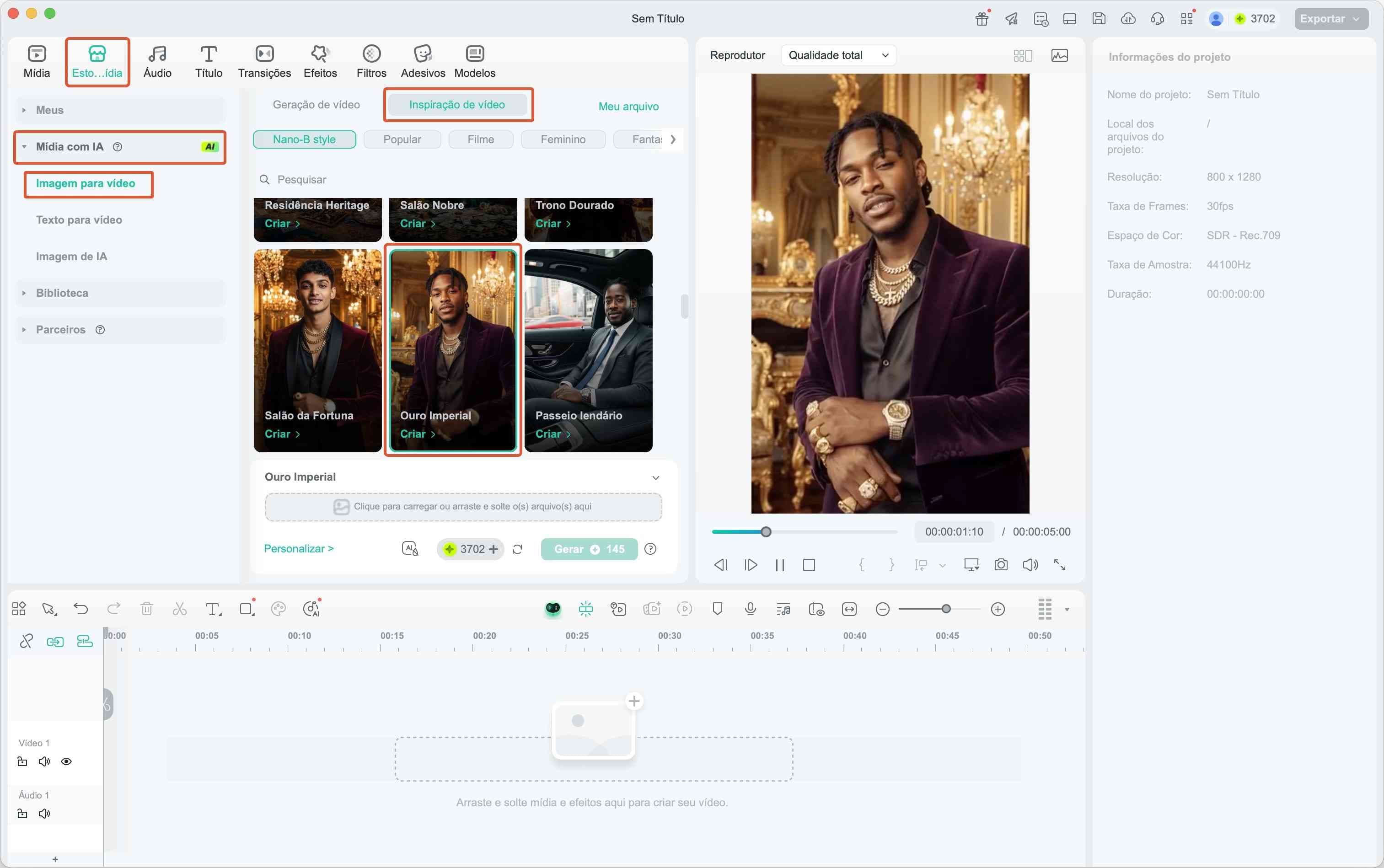Viewport: 1384px width, 868px height.
Task: Take a snapshot in the player
Action: 1001,565
